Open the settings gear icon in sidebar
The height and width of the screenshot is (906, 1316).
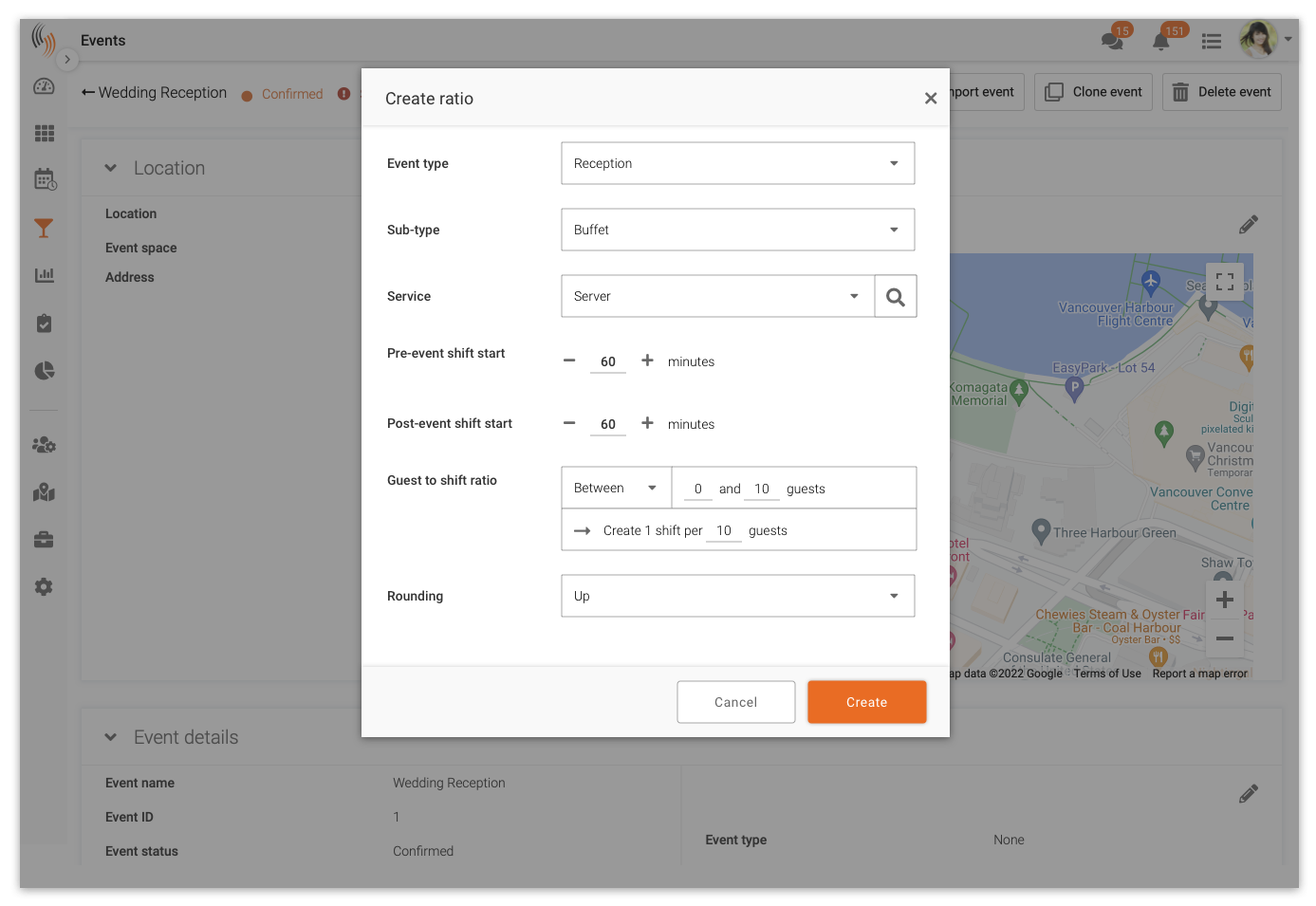tap(44, 587)
